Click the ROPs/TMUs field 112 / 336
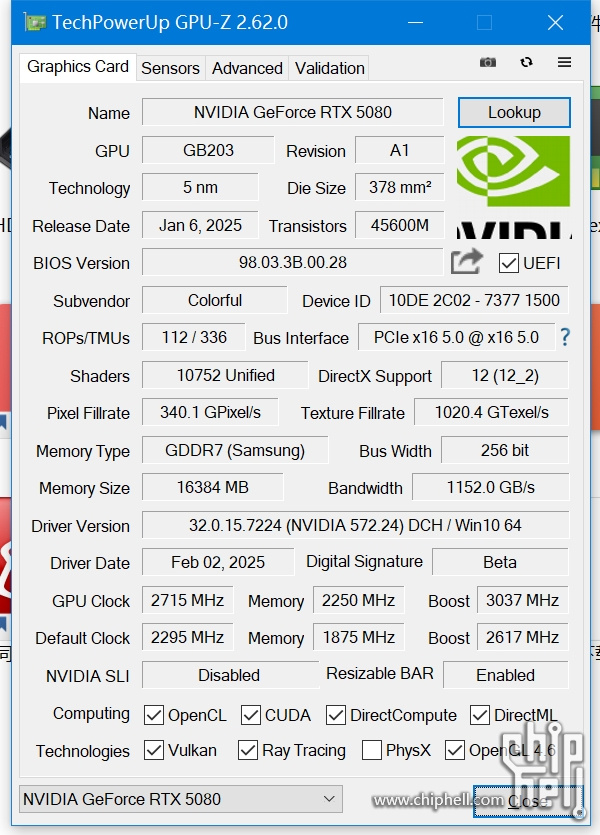The height and width of the screenshot is (835, 600). [x=194, y=337]
